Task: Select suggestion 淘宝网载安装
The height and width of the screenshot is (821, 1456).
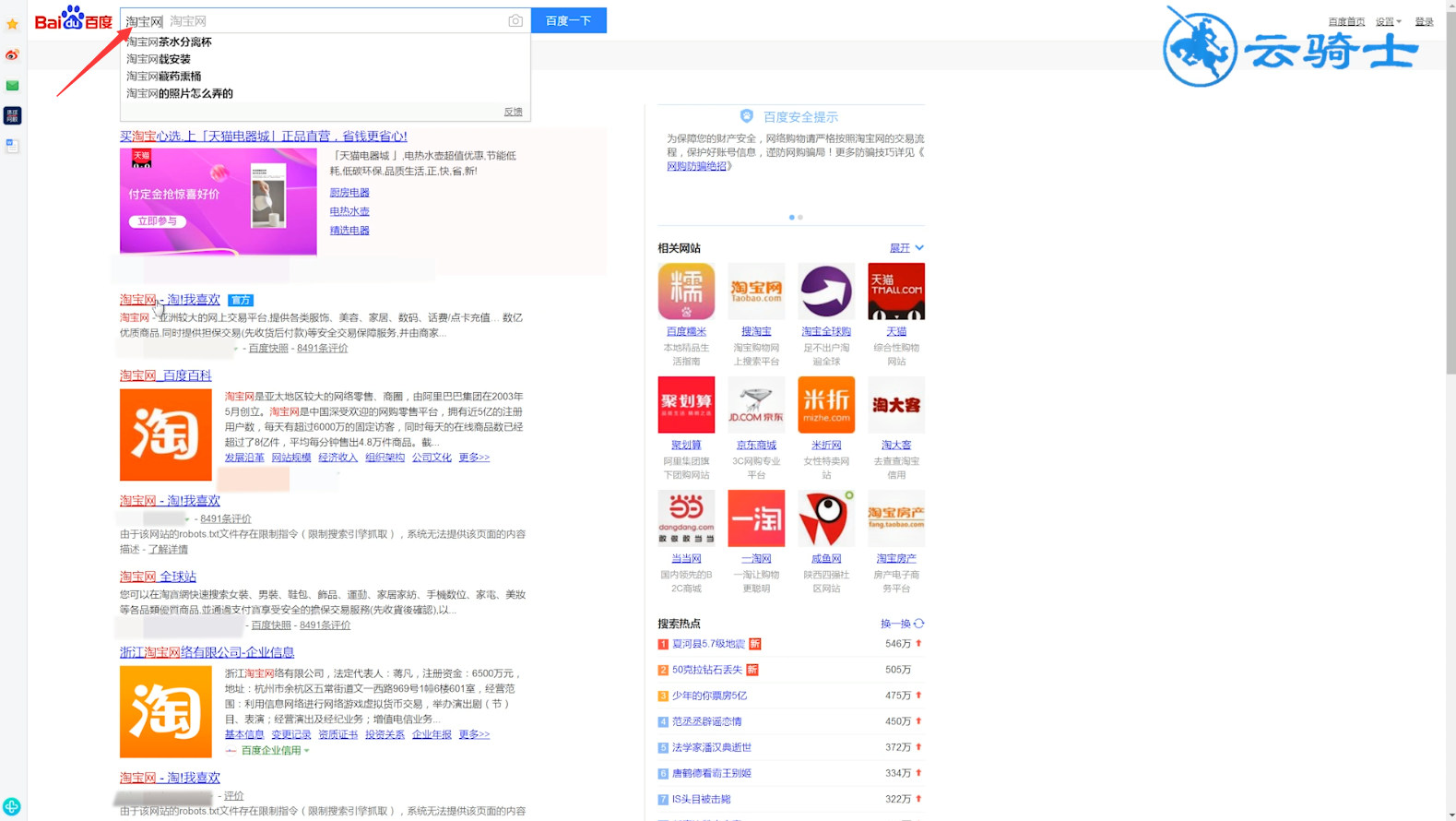Action: [159, 59]
